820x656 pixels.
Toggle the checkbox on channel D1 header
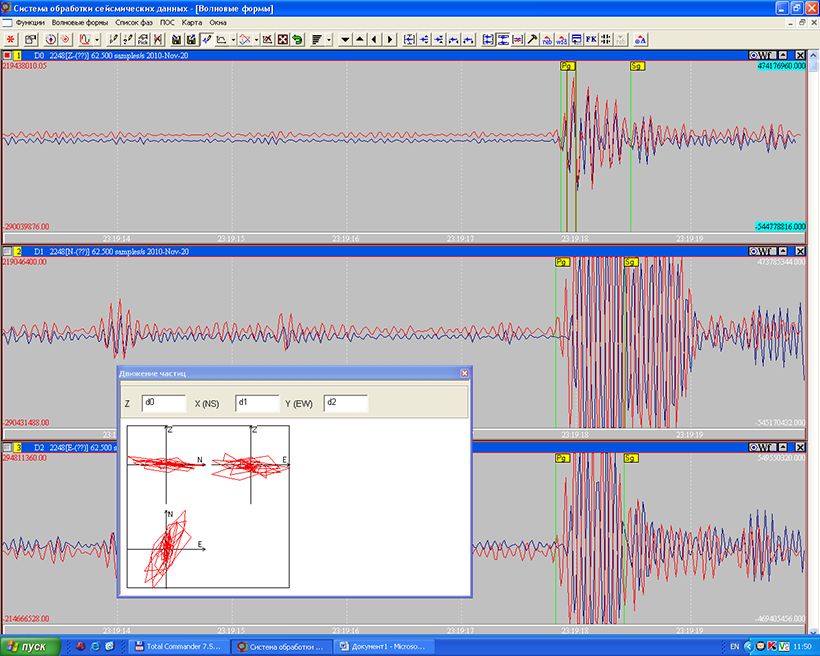click(7, 251)
